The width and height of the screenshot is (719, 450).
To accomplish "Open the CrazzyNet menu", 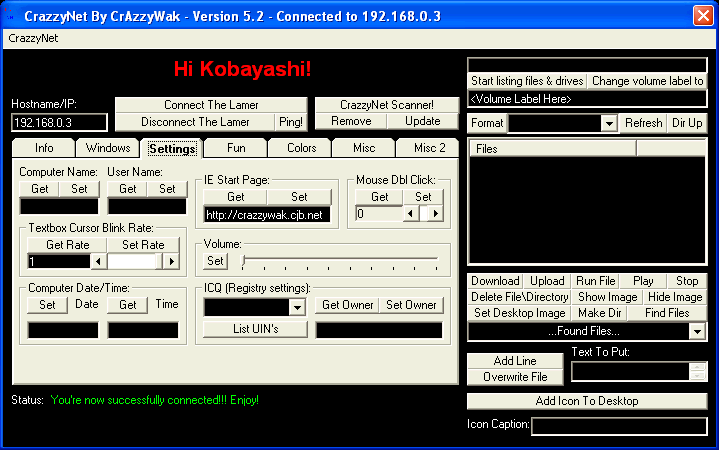I will 32,38.
